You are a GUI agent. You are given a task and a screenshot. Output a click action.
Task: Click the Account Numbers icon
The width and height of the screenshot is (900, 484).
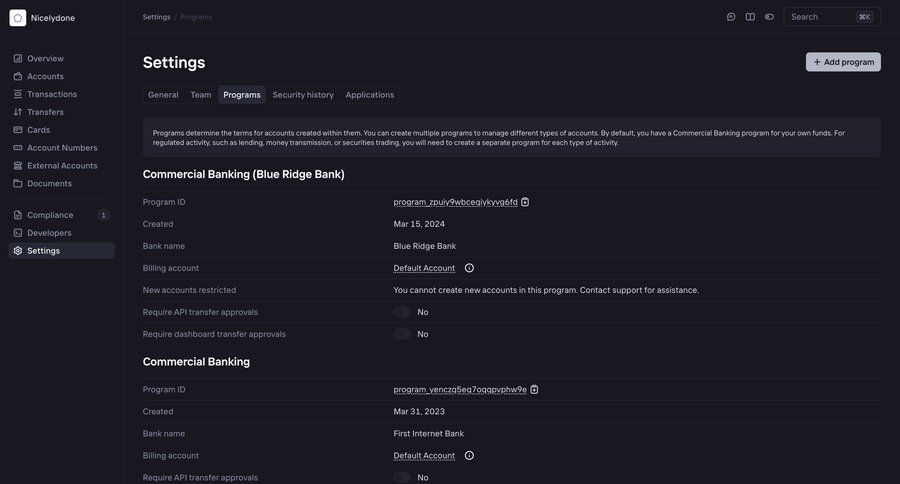18,148
